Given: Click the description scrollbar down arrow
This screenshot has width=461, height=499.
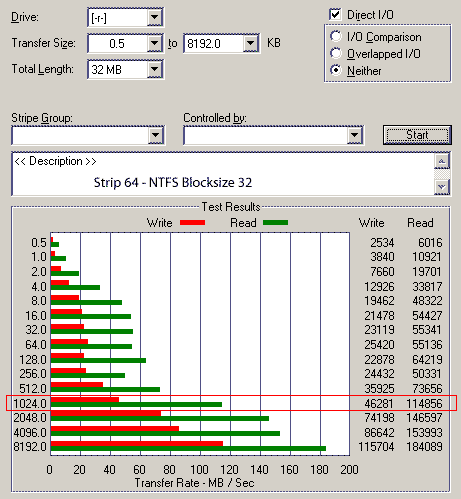Looking at the screenshot, I should click(x=442, y=187).
